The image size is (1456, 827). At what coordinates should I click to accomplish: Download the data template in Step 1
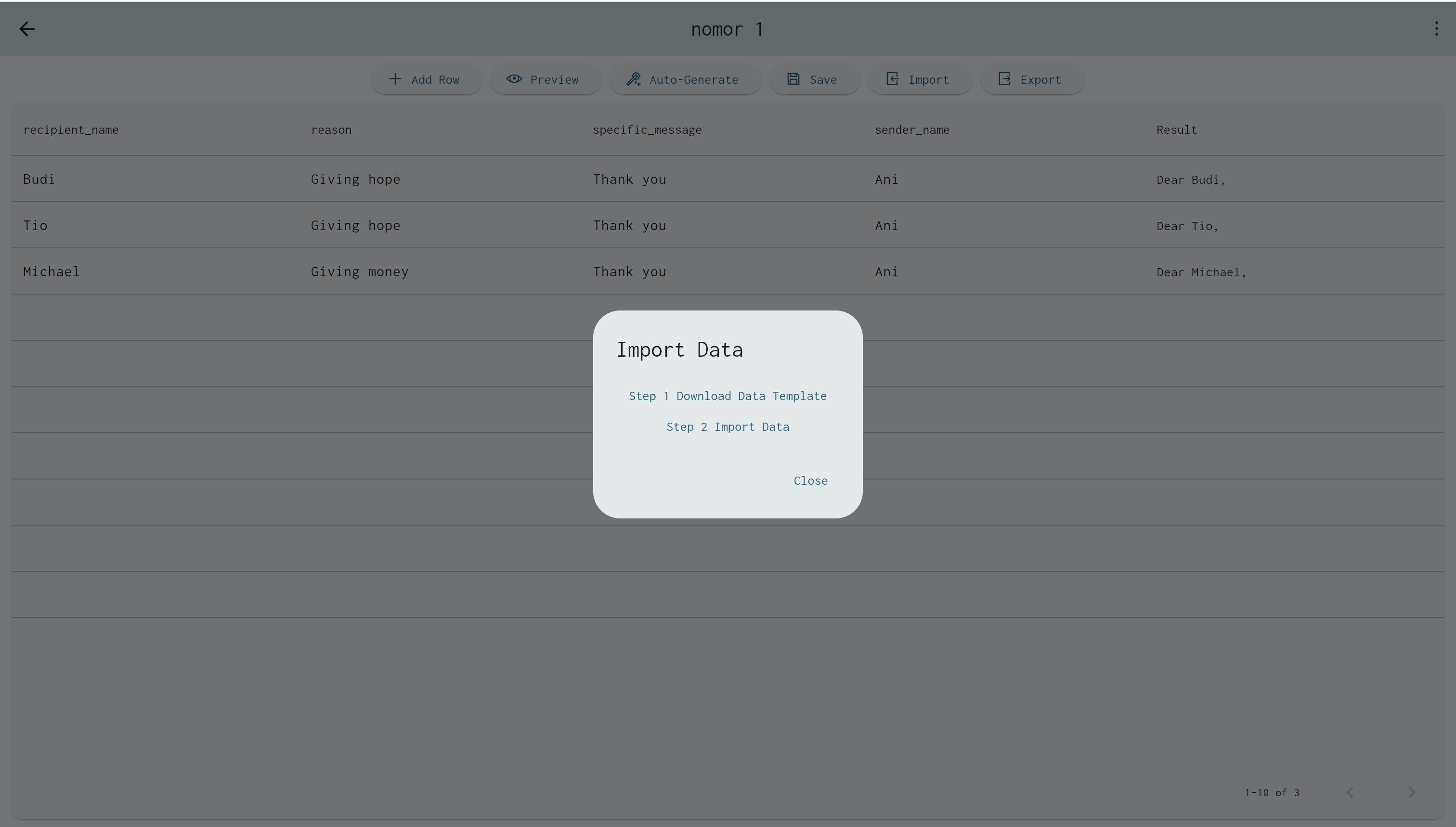(728, 396)
